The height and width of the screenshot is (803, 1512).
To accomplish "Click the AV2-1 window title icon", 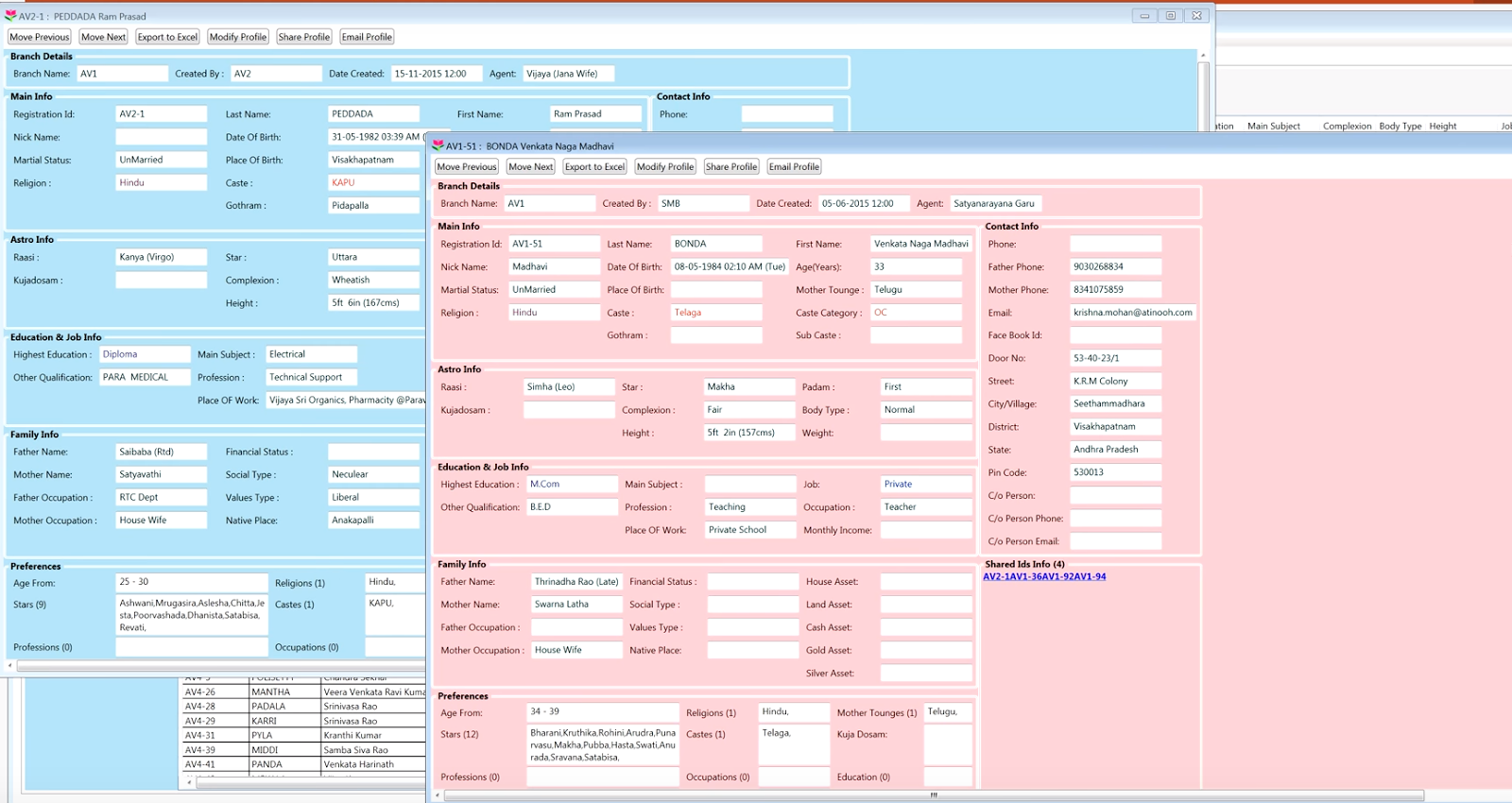I will (10, 16).
